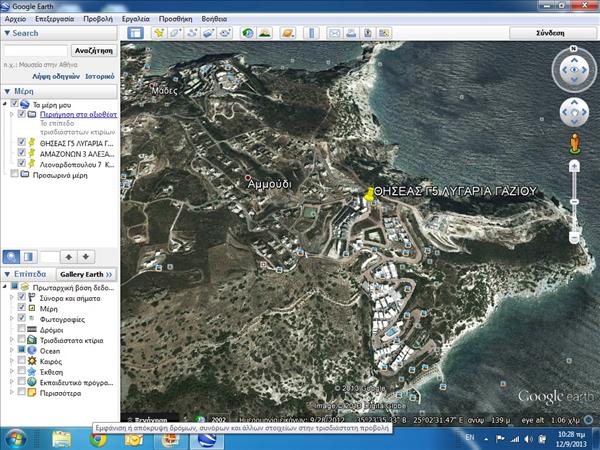Collapse Πρωταρχική βάση δεδομένων node
Image resolution: width=600 pixels, height=450 pixels.
tap(5, 287)
